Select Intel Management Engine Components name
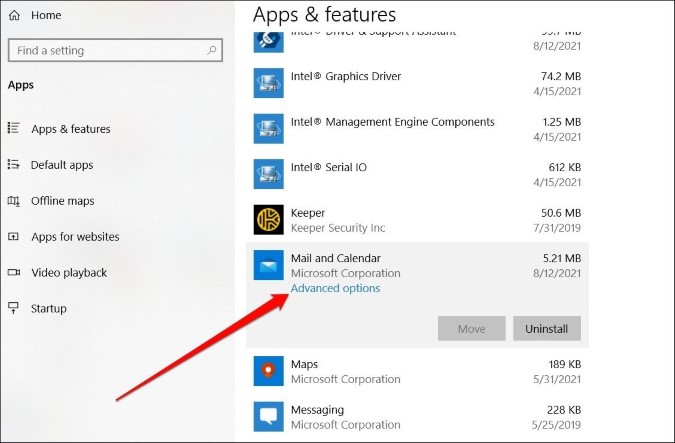The width and height of the screenshot is (675, 443). tap(393, 122)
